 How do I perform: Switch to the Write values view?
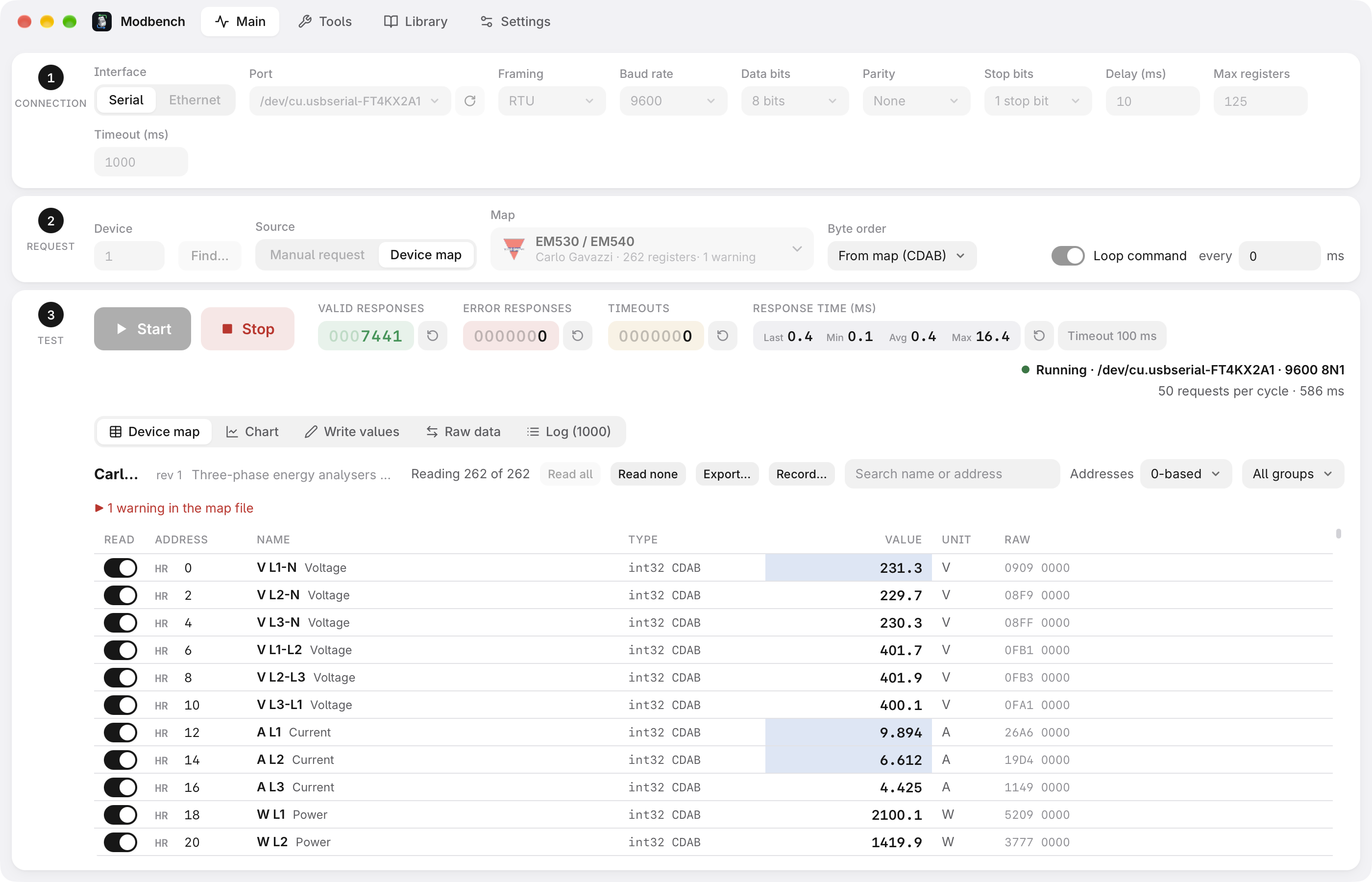tap(352, 432)
